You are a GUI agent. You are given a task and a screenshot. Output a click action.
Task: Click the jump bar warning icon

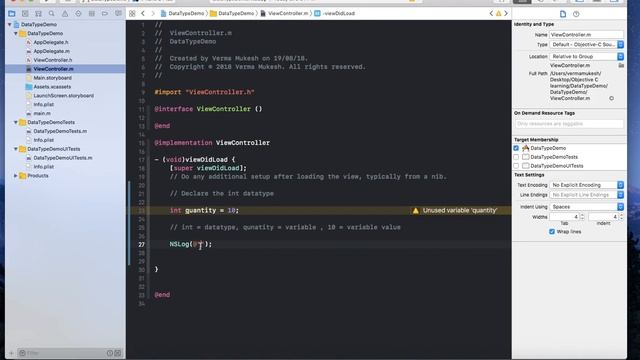[x=498, y=13]
